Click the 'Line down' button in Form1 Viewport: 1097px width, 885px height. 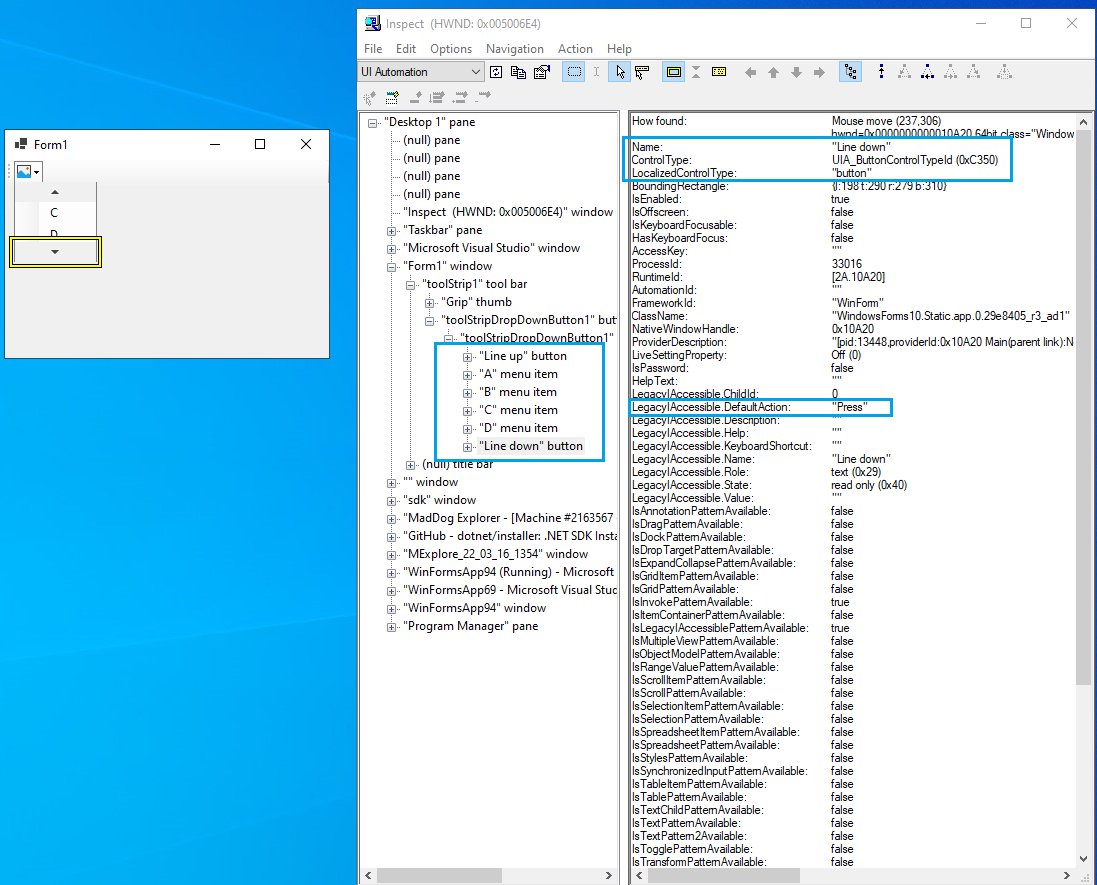[x=54, y=252]
